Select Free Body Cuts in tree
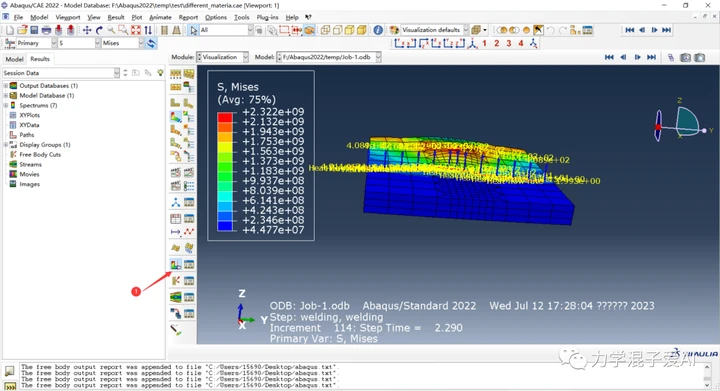The image size is (720, 391). tap(40, 155)
